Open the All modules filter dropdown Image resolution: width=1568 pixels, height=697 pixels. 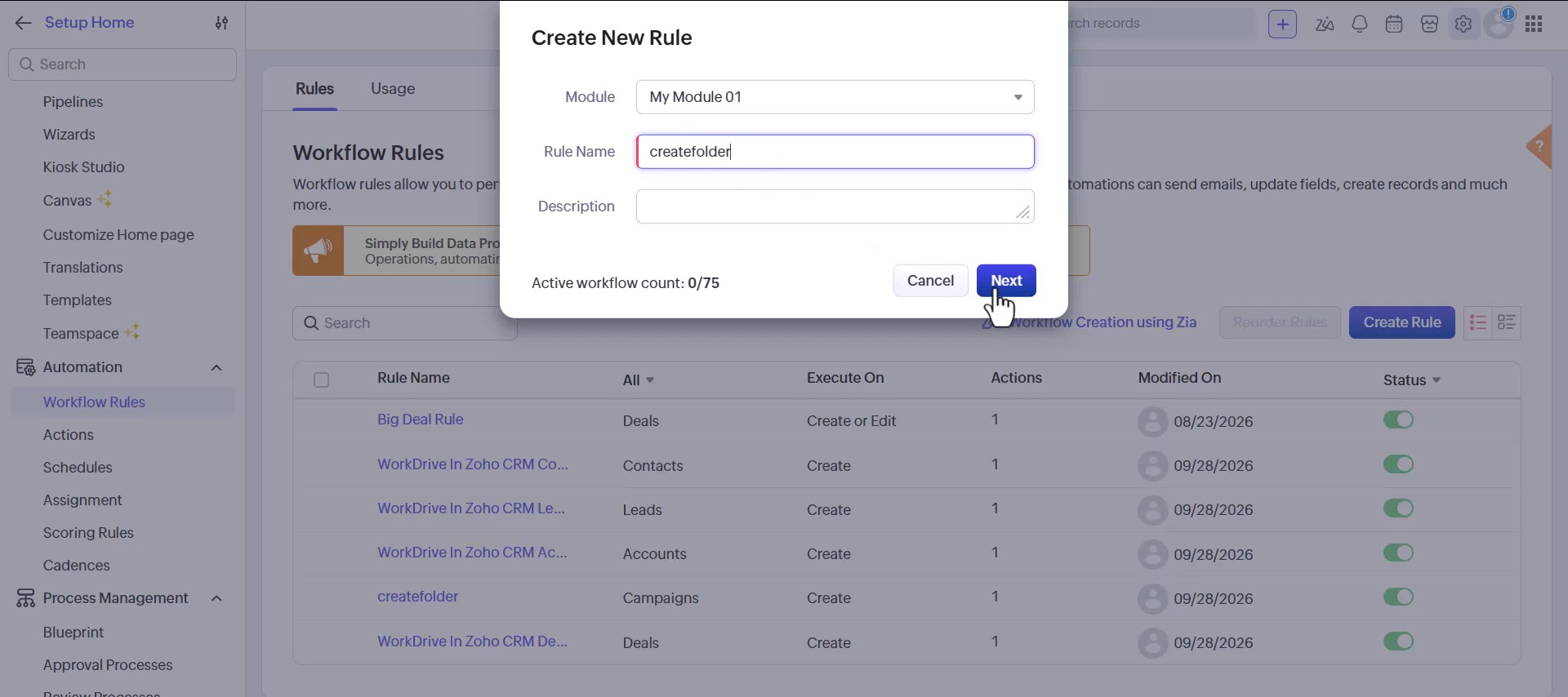[x=639, y=380]
